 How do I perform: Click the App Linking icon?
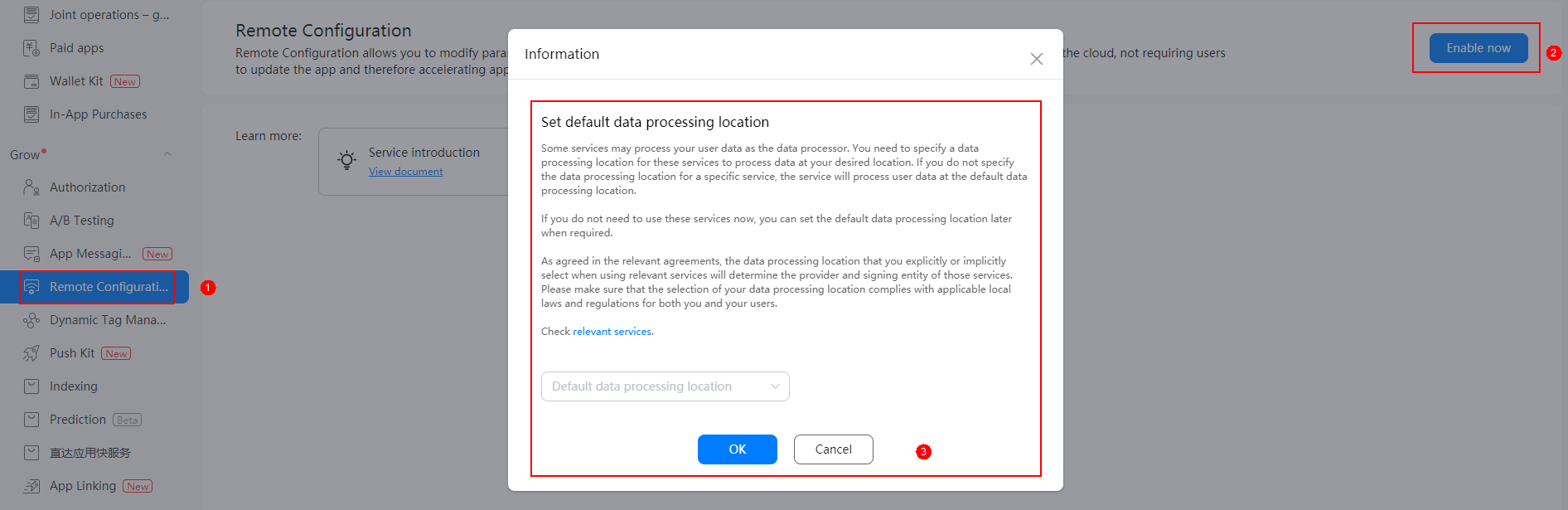click(x=31, y=486)
